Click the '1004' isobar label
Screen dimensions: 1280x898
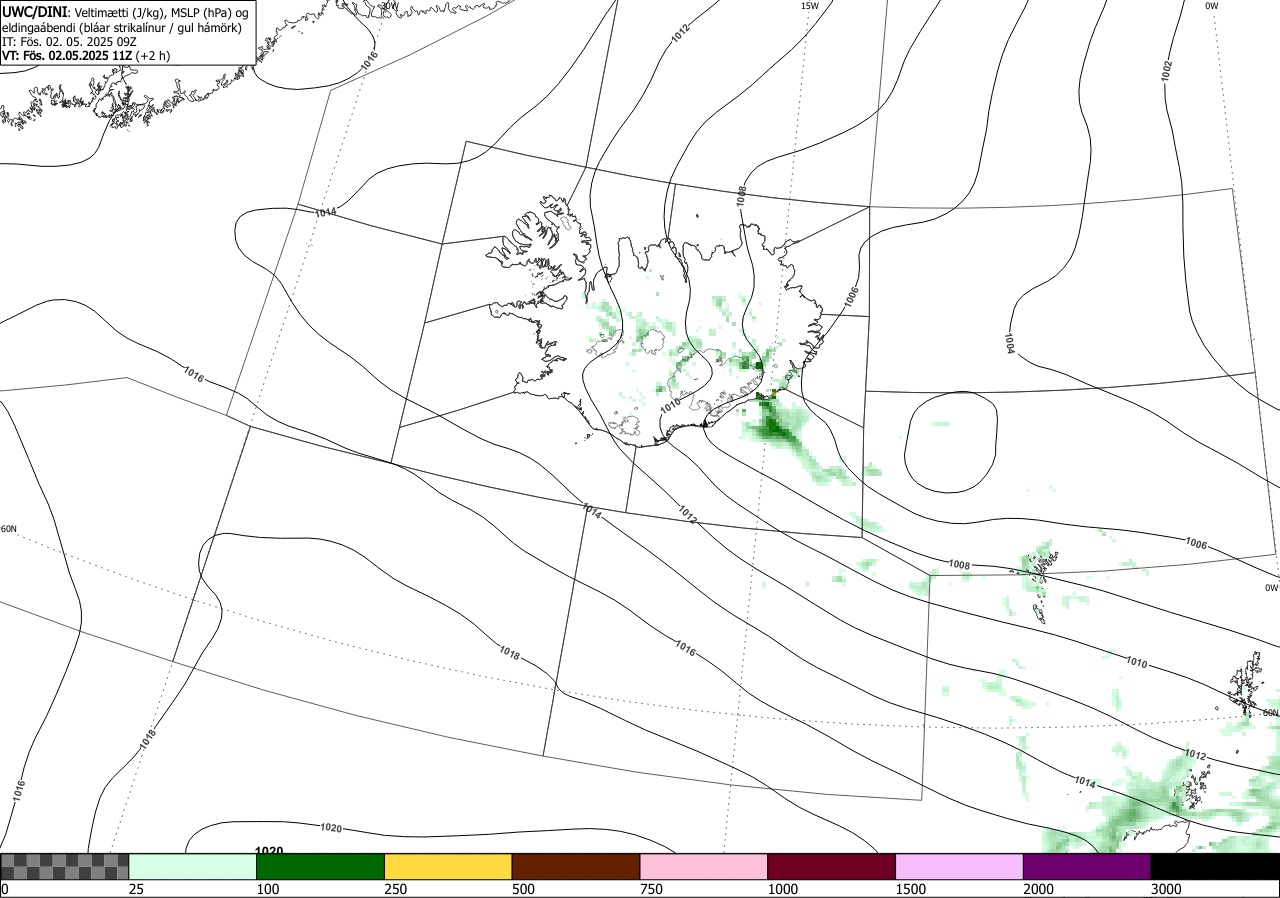[x=1011, y=343]
